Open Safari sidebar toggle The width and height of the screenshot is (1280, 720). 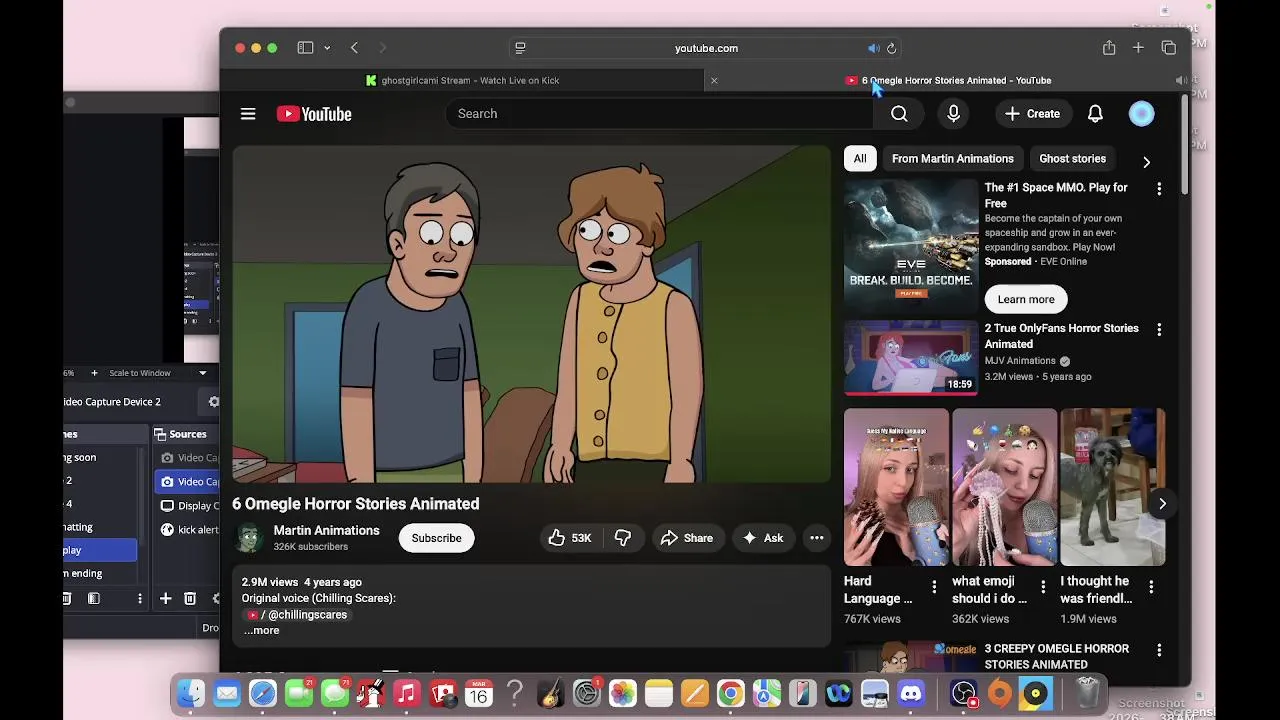[x=305, y=48]
